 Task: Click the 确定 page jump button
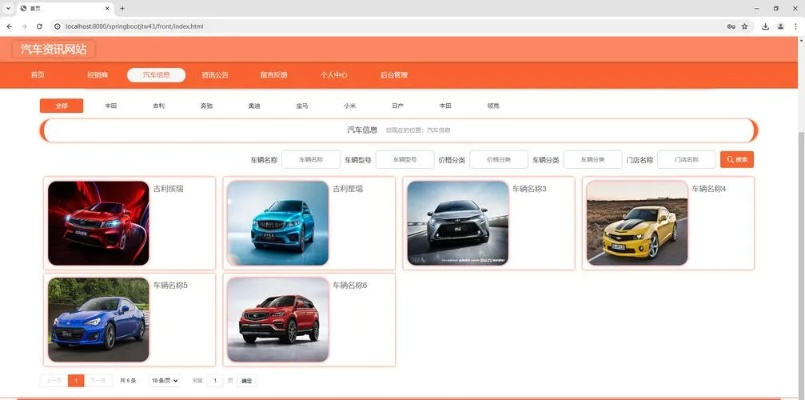pos(247,380)
